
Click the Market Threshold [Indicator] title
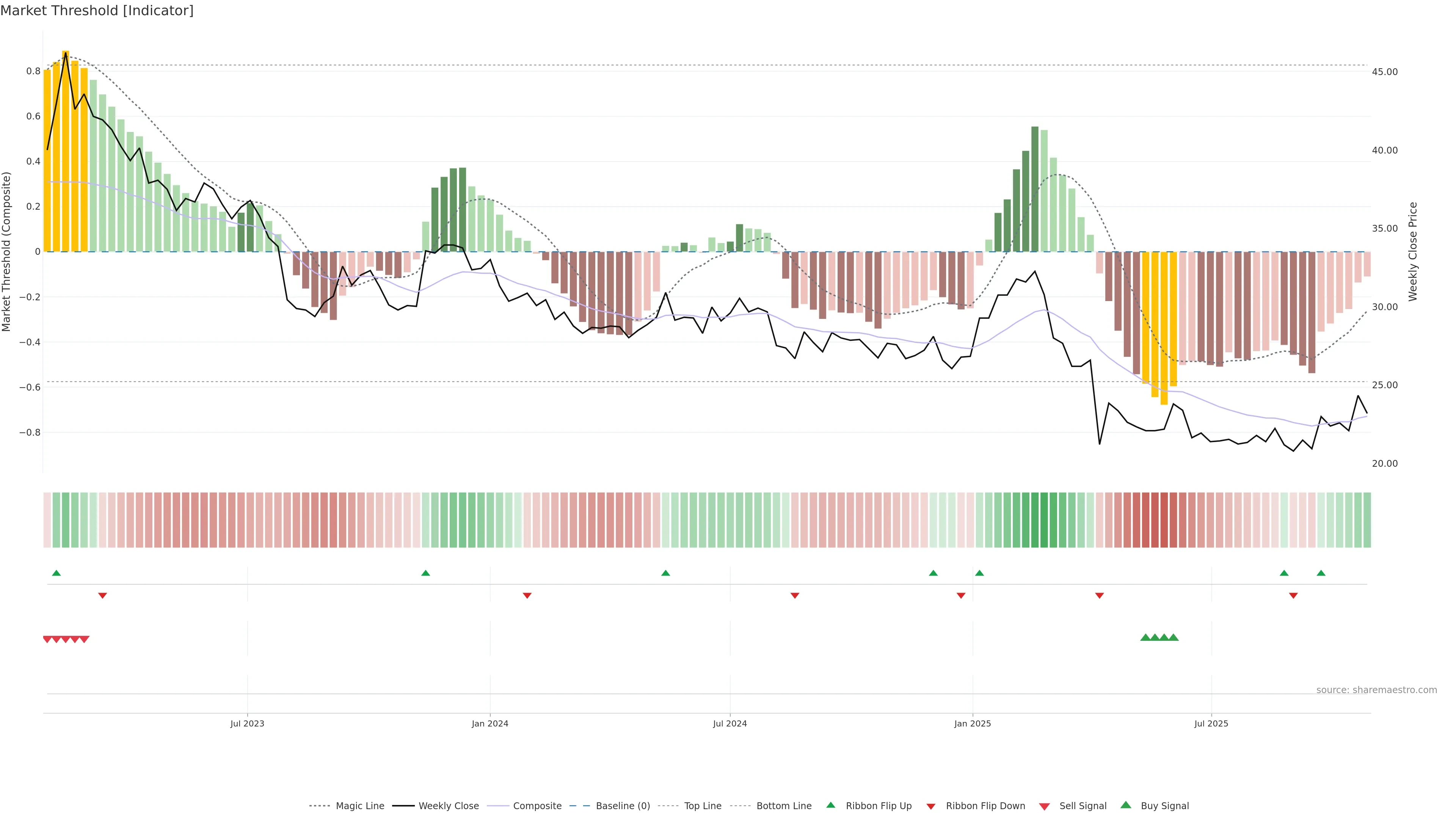point(97,11)
